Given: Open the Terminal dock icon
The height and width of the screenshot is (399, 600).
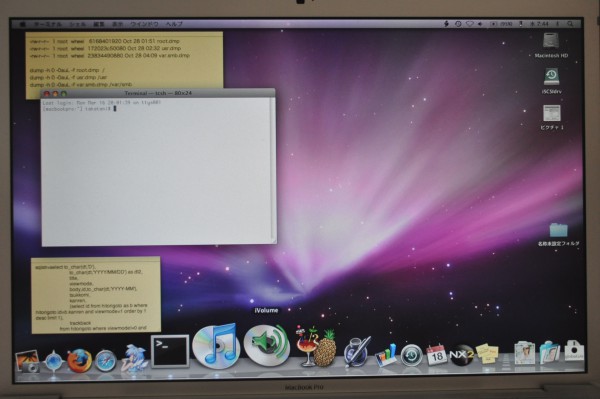Looking at the screenshot, I should point(170,351).
